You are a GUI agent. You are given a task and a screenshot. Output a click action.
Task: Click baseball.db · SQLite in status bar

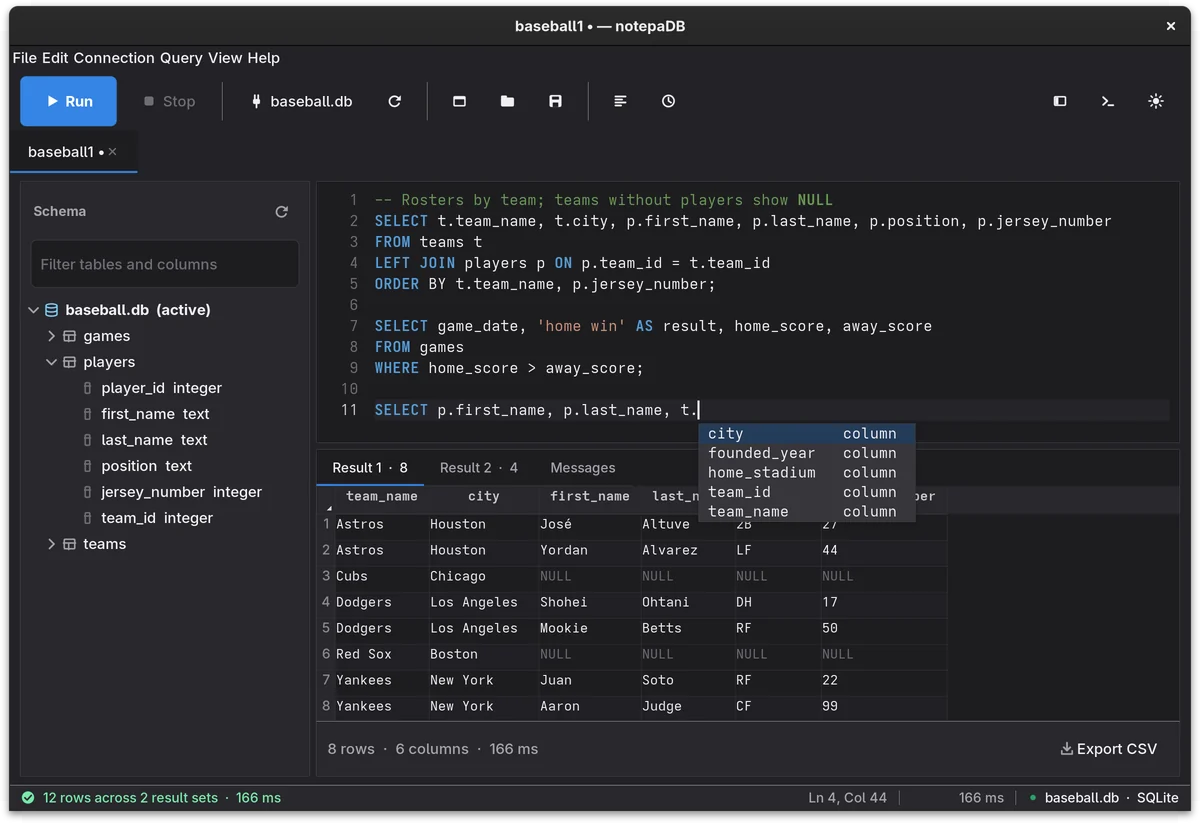tap(1112, 798)
